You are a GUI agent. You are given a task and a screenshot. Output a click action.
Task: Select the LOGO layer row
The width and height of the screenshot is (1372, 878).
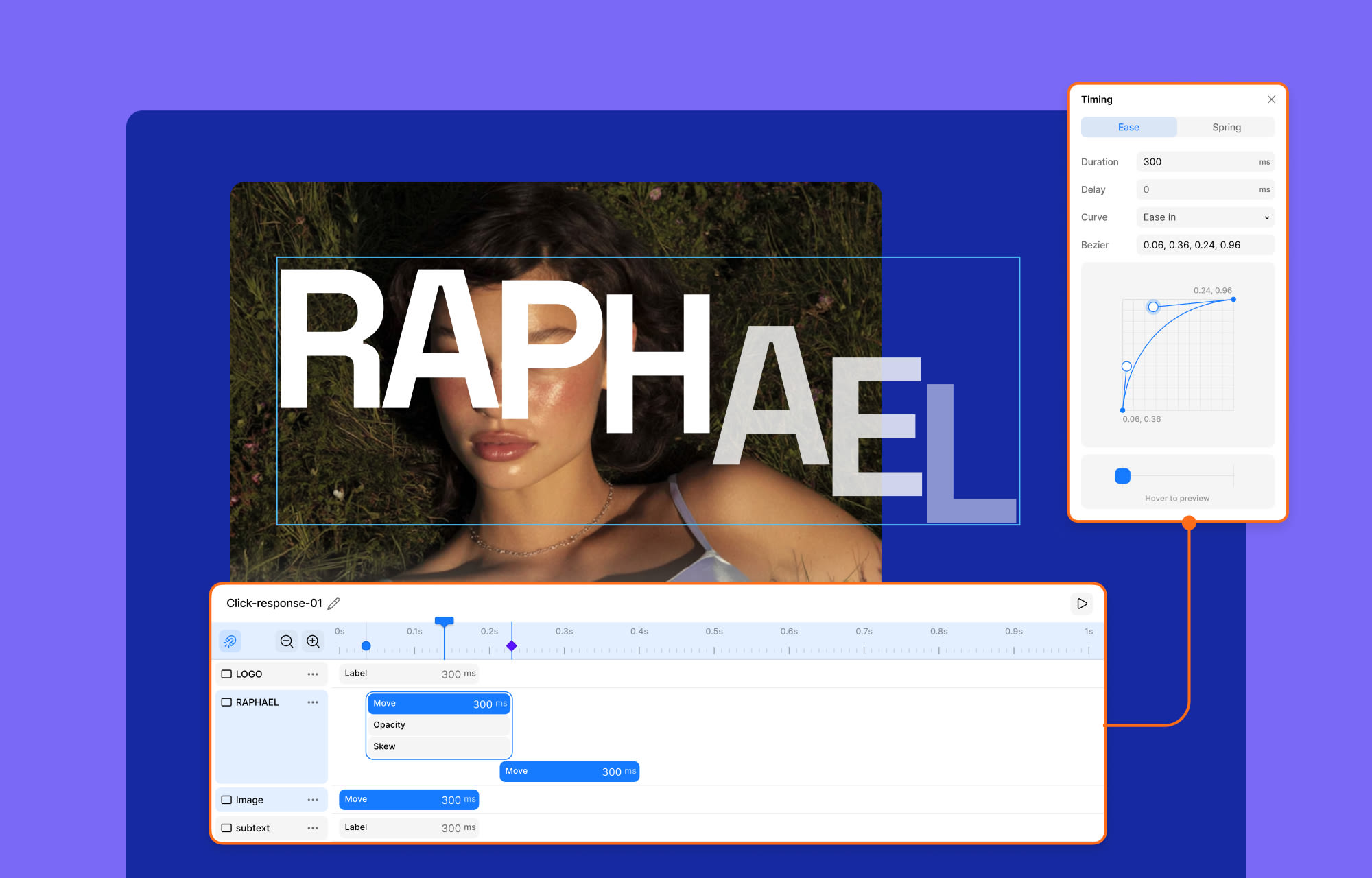(272, 674)
